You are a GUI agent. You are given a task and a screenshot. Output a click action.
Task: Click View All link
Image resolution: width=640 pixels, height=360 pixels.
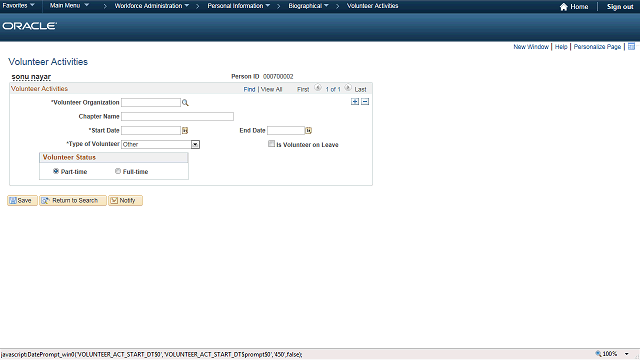click(x=271, y=89)
